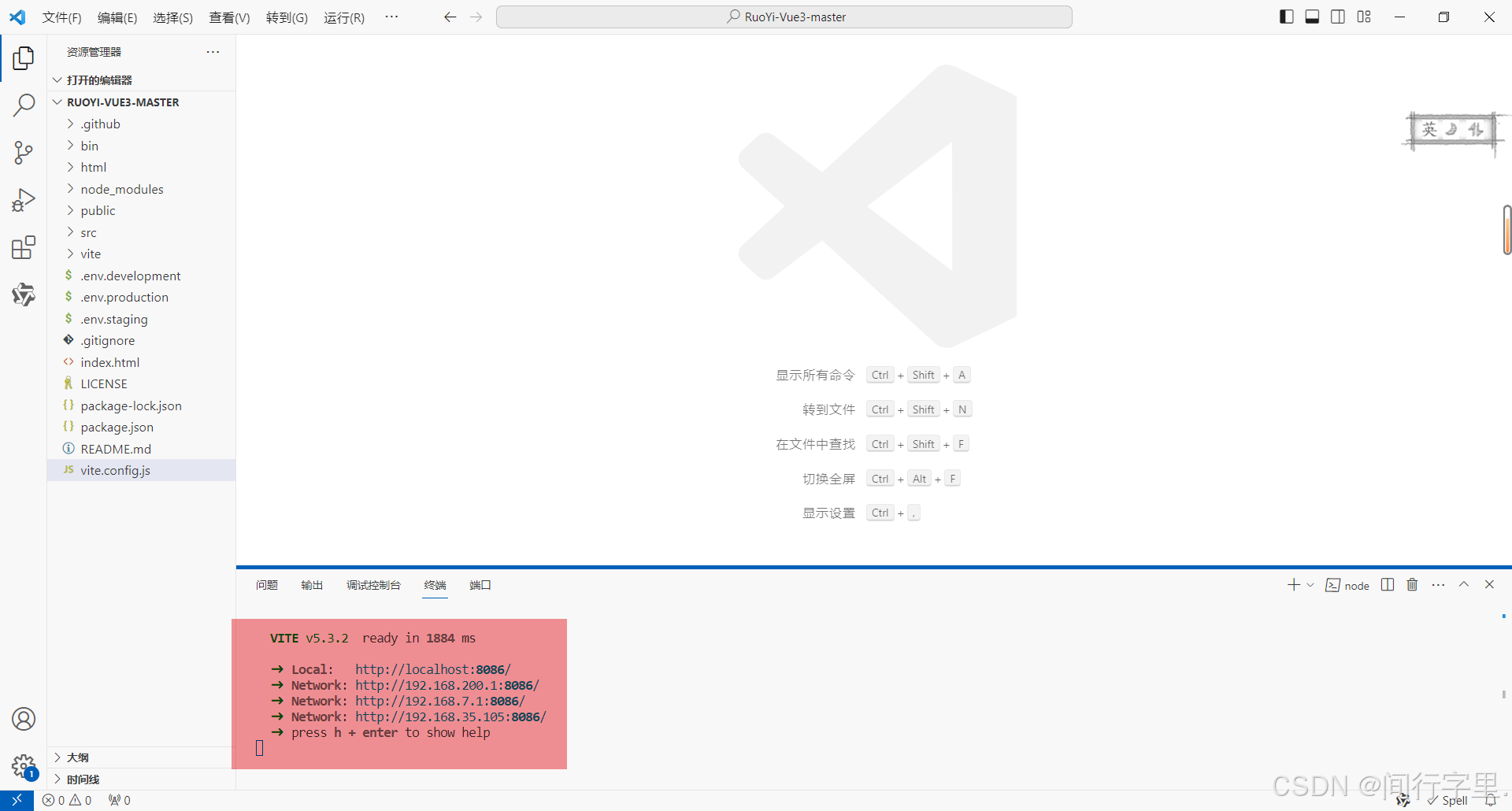Click the terminal vertical scrollbar
Screen dimensions: 1512x811
click(x=1504, y=694)
